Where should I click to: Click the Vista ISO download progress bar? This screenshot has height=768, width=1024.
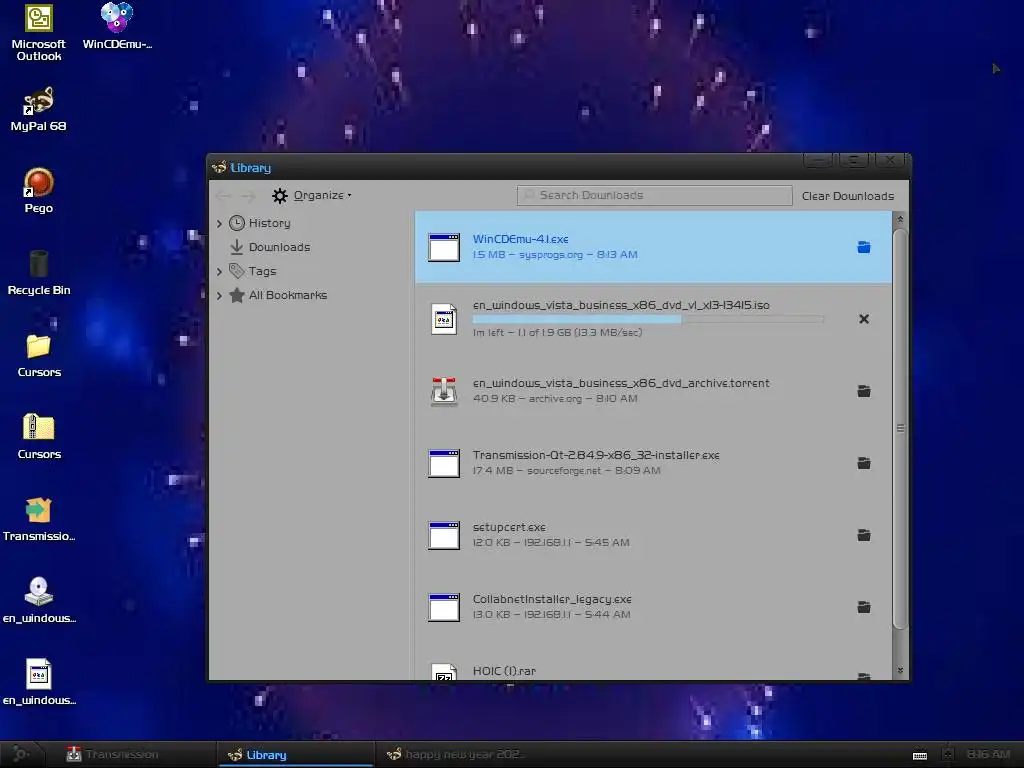click(648, 319)
